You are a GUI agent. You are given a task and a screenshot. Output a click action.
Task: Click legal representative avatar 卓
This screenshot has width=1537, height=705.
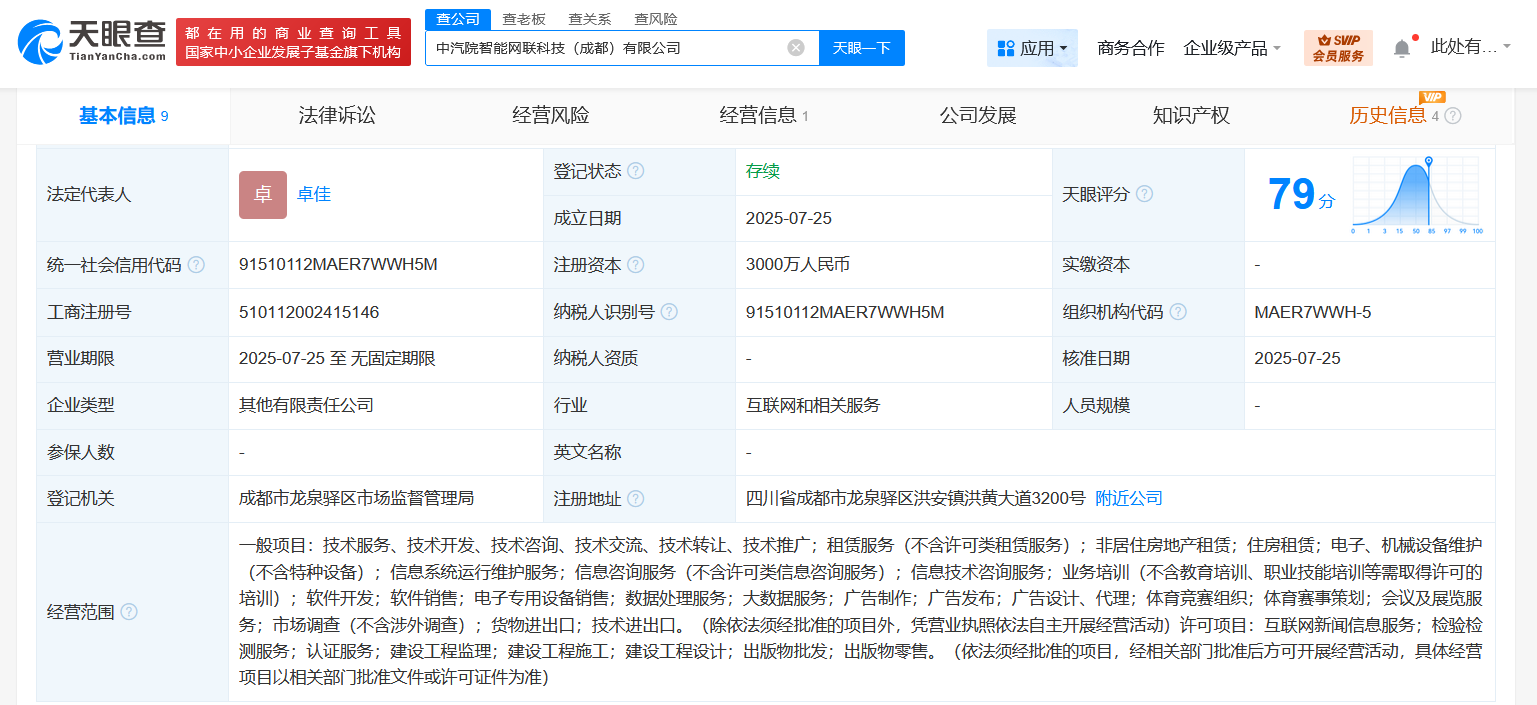[x=262, y=194]
